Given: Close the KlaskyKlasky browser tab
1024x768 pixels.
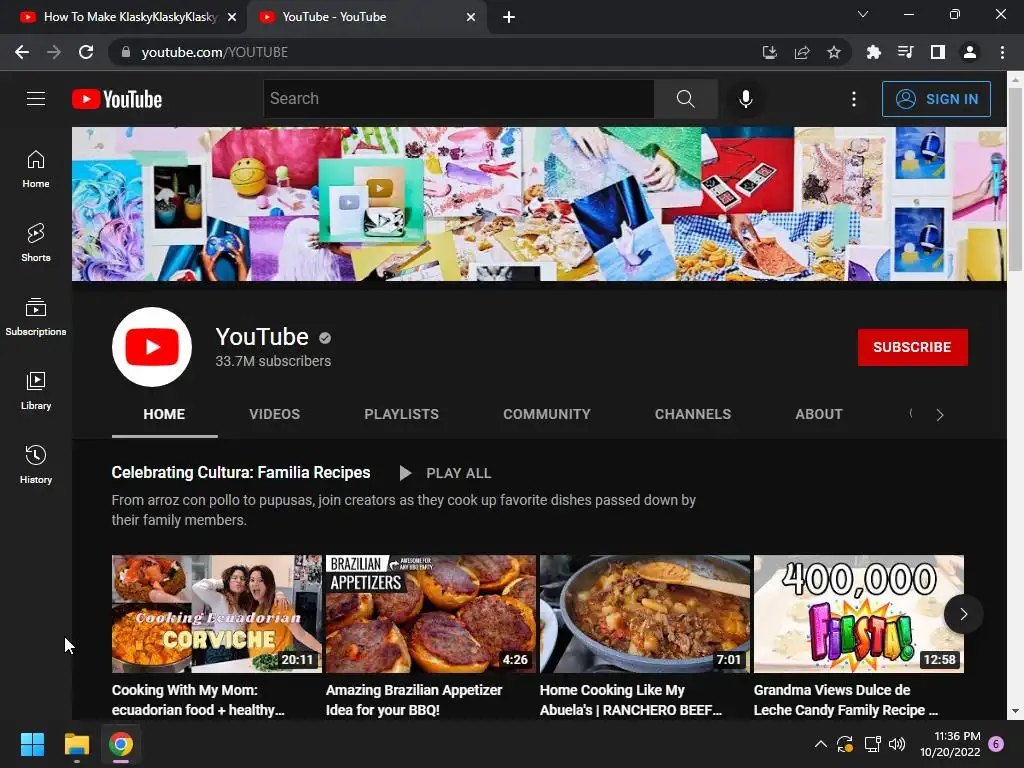Looking at the screenshot, I should pyautogui.click(x=232, y=17).
